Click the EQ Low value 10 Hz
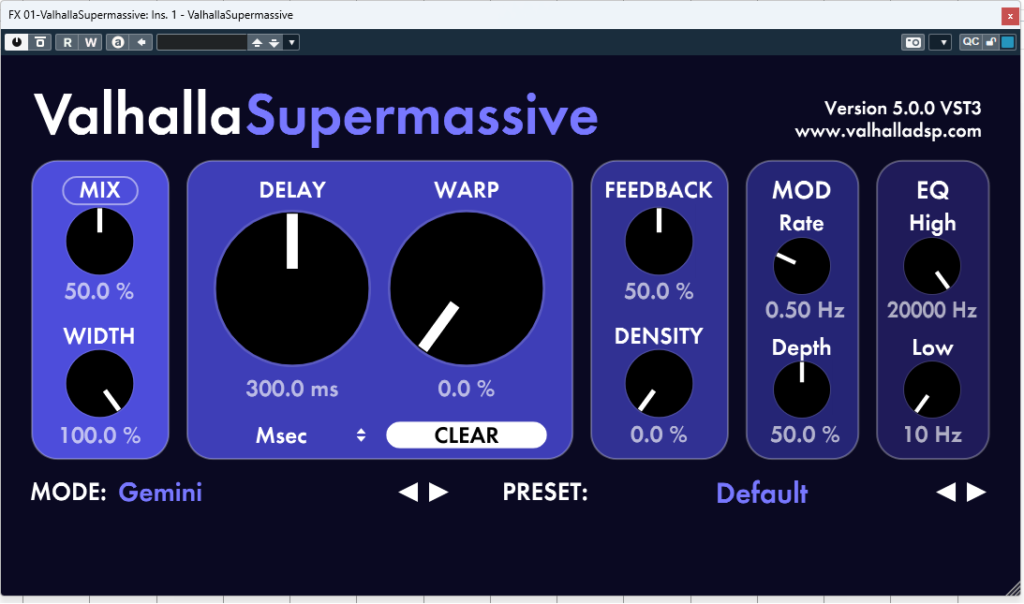 pyautogui.click(x=933, y=435)
